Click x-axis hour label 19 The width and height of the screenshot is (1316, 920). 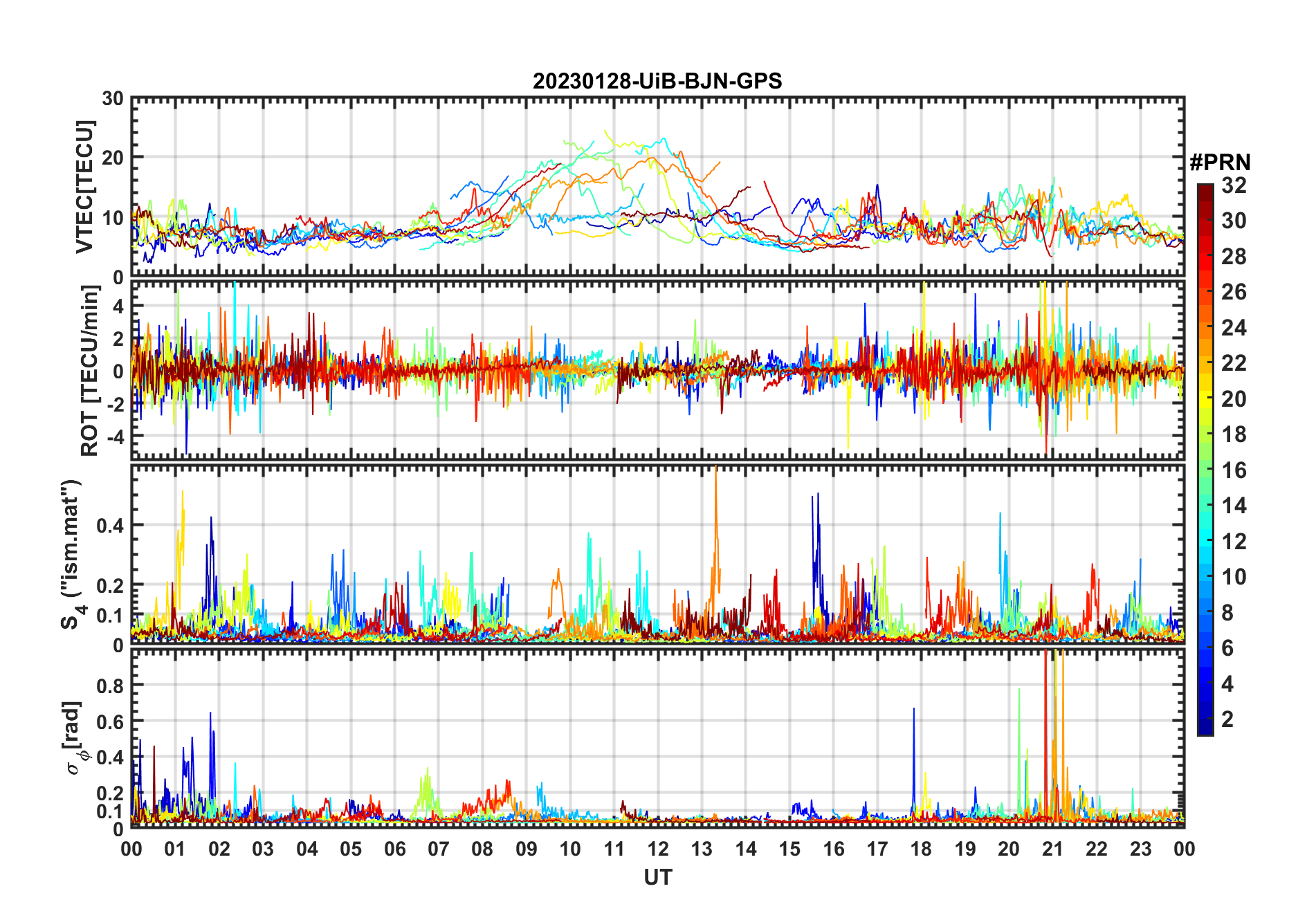pos(965,849)
